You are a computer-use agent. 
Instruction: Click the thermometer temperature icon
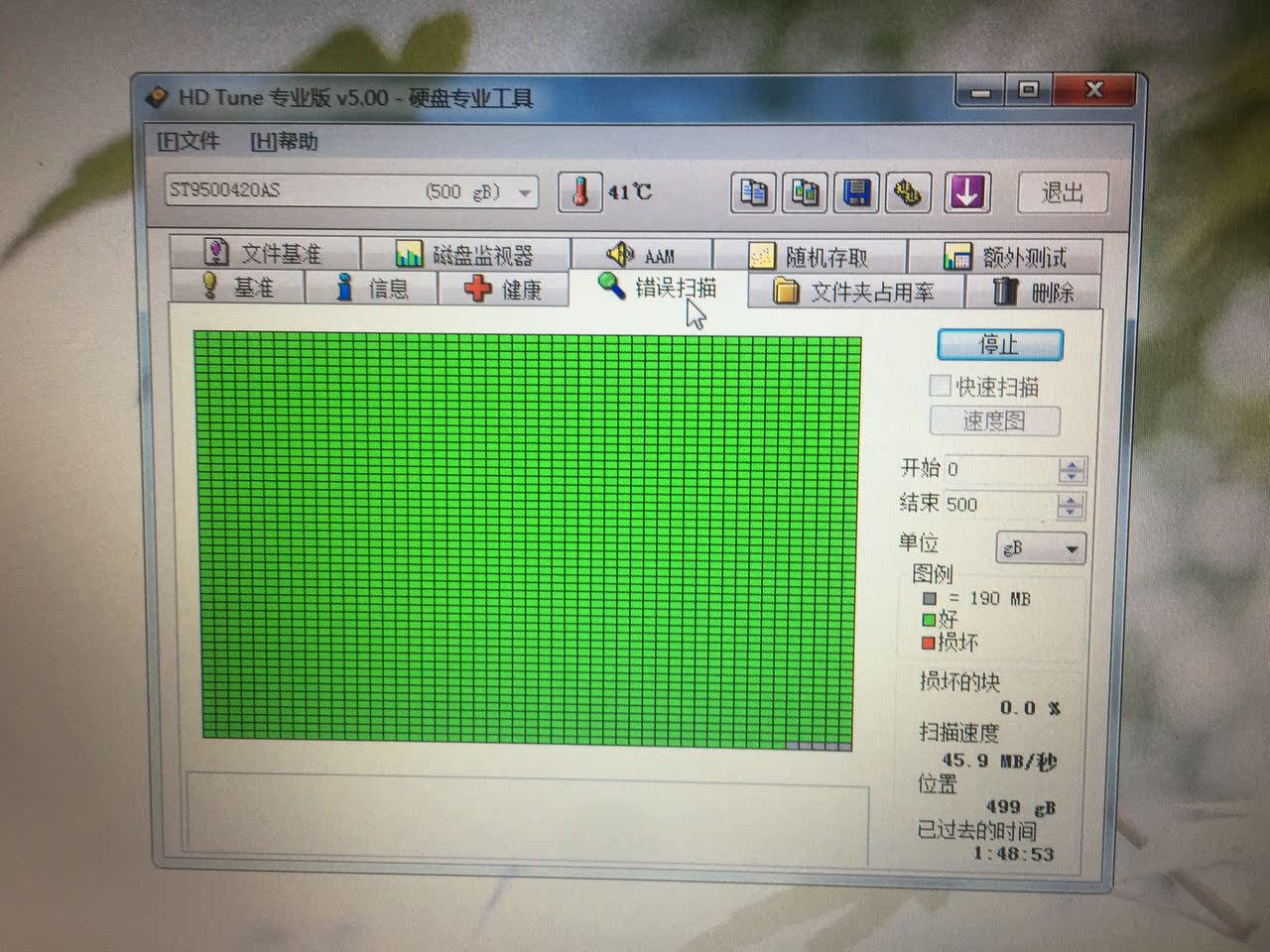pos(580,191)
